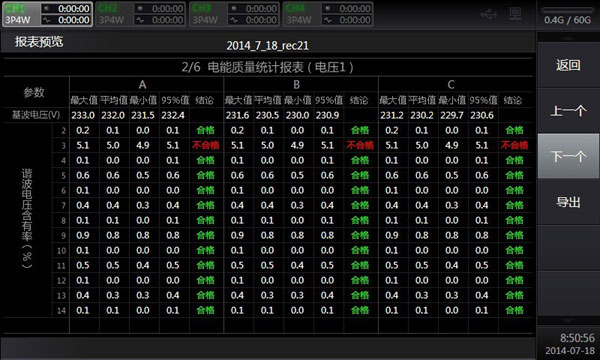Click the file name 2014_7_18_rec21
Screen dimensions: 600x360
(x=267, y=46)
